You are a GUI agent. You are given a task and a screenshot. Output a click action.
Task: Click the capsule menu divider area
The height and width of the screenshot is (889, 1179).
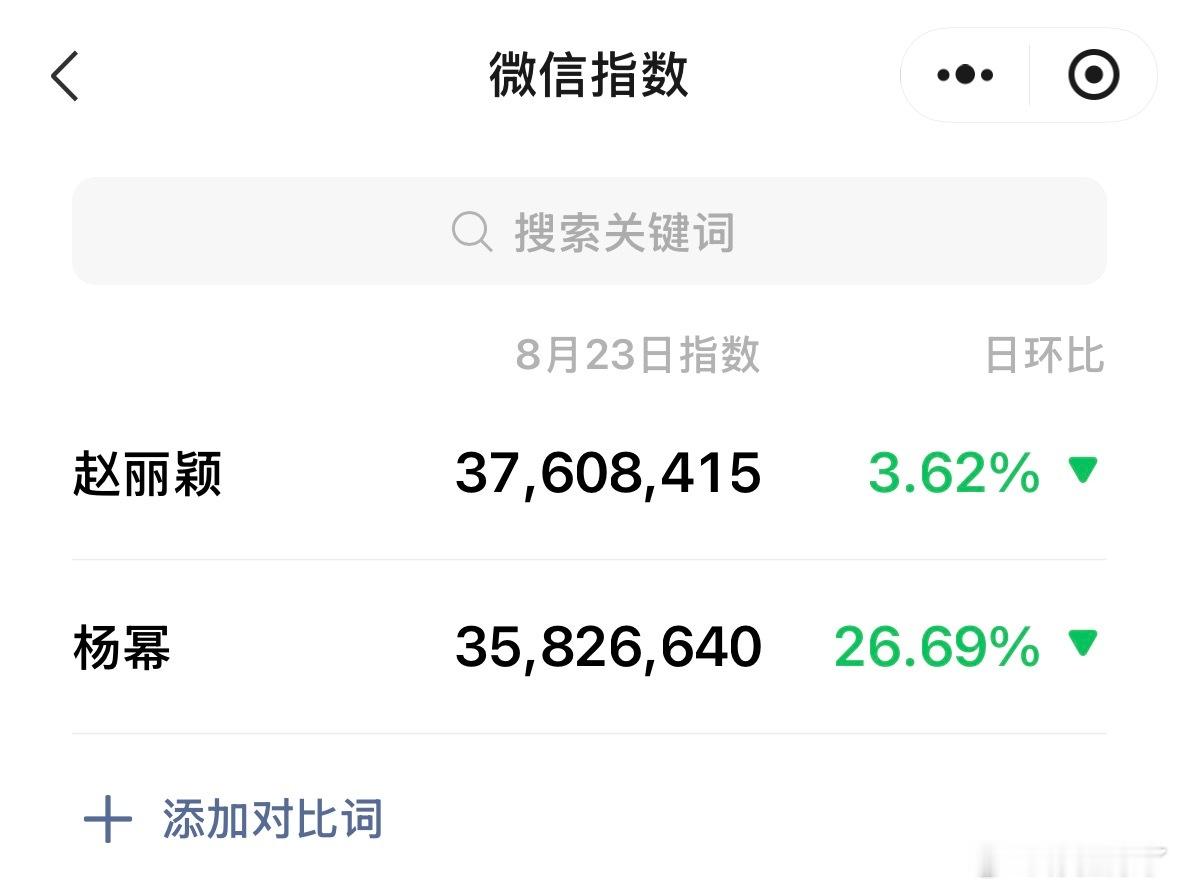(x=1029, y=74)
